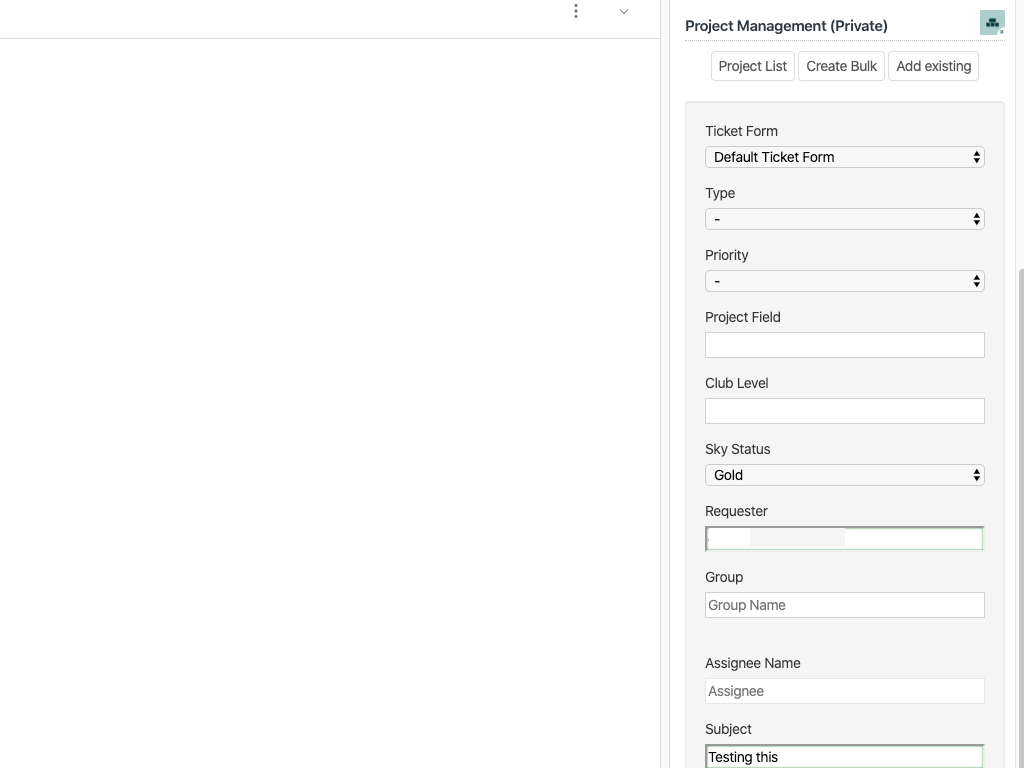Click the Subject field containing Testing this
Image resolution: width=1024 pixels, height=768 pixels.
844,757
